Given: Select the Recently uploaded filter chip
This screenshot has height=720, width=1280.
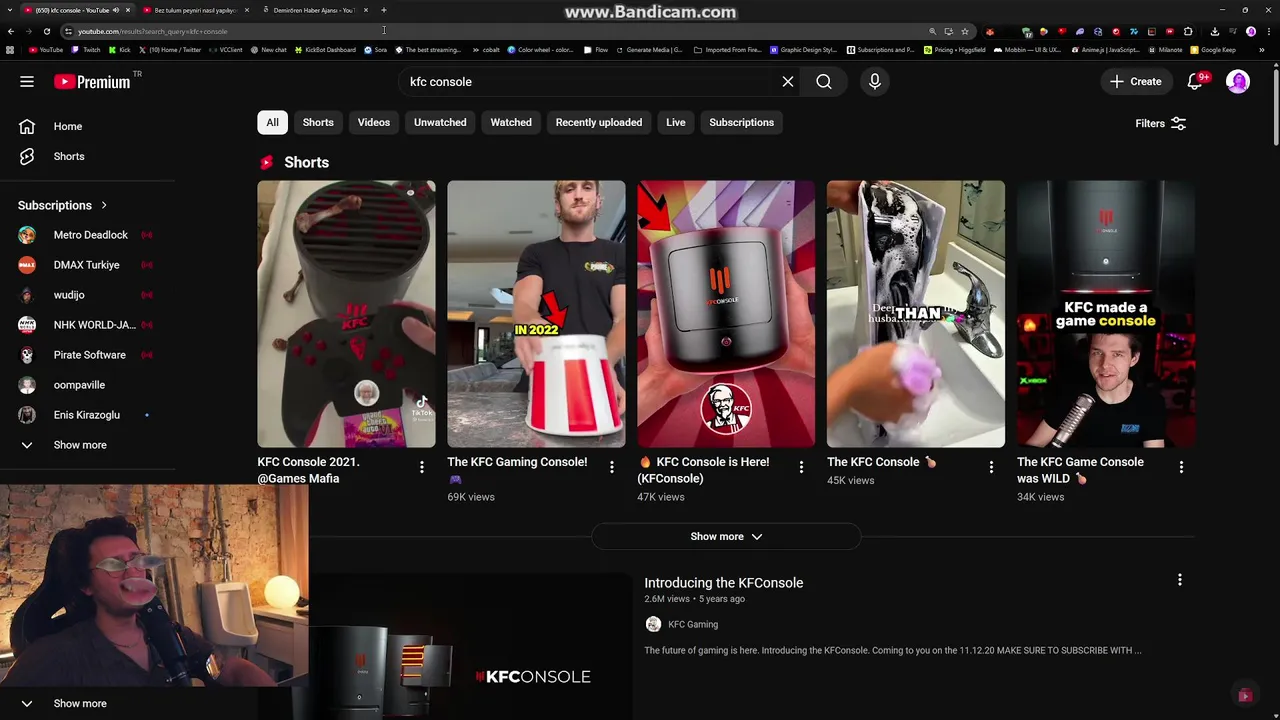Looking at the screenshot, I should coord(599,122).
